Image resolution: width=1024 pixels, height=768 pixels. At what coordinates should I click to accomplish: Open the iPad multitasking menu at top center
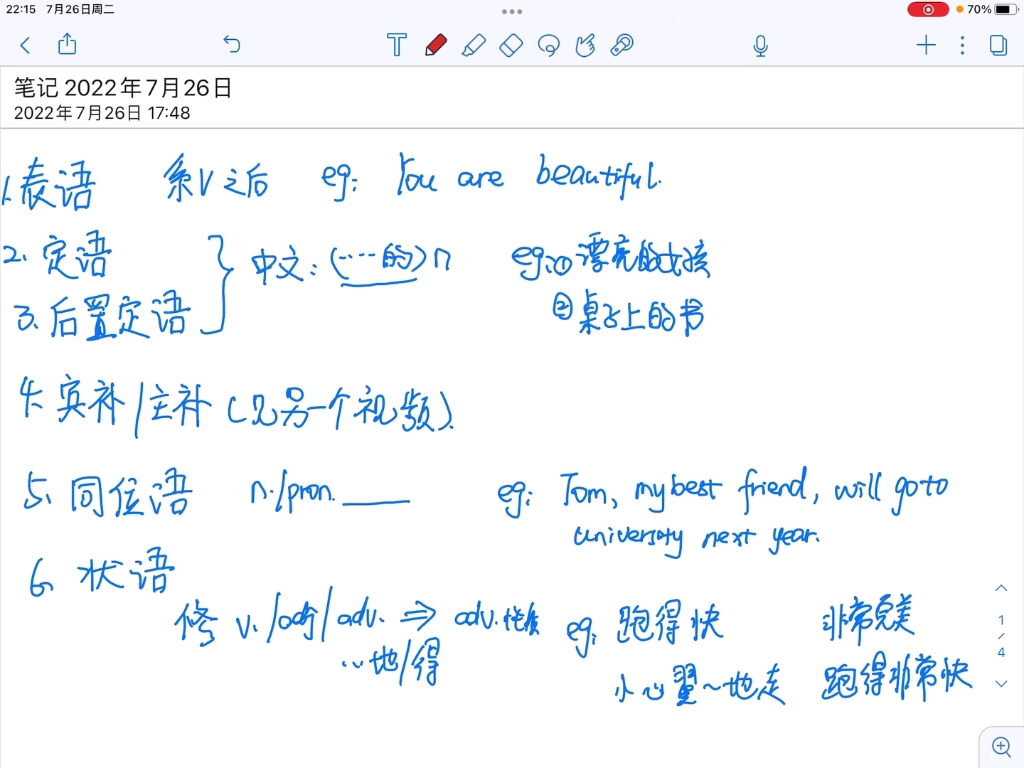click(511, 11)
